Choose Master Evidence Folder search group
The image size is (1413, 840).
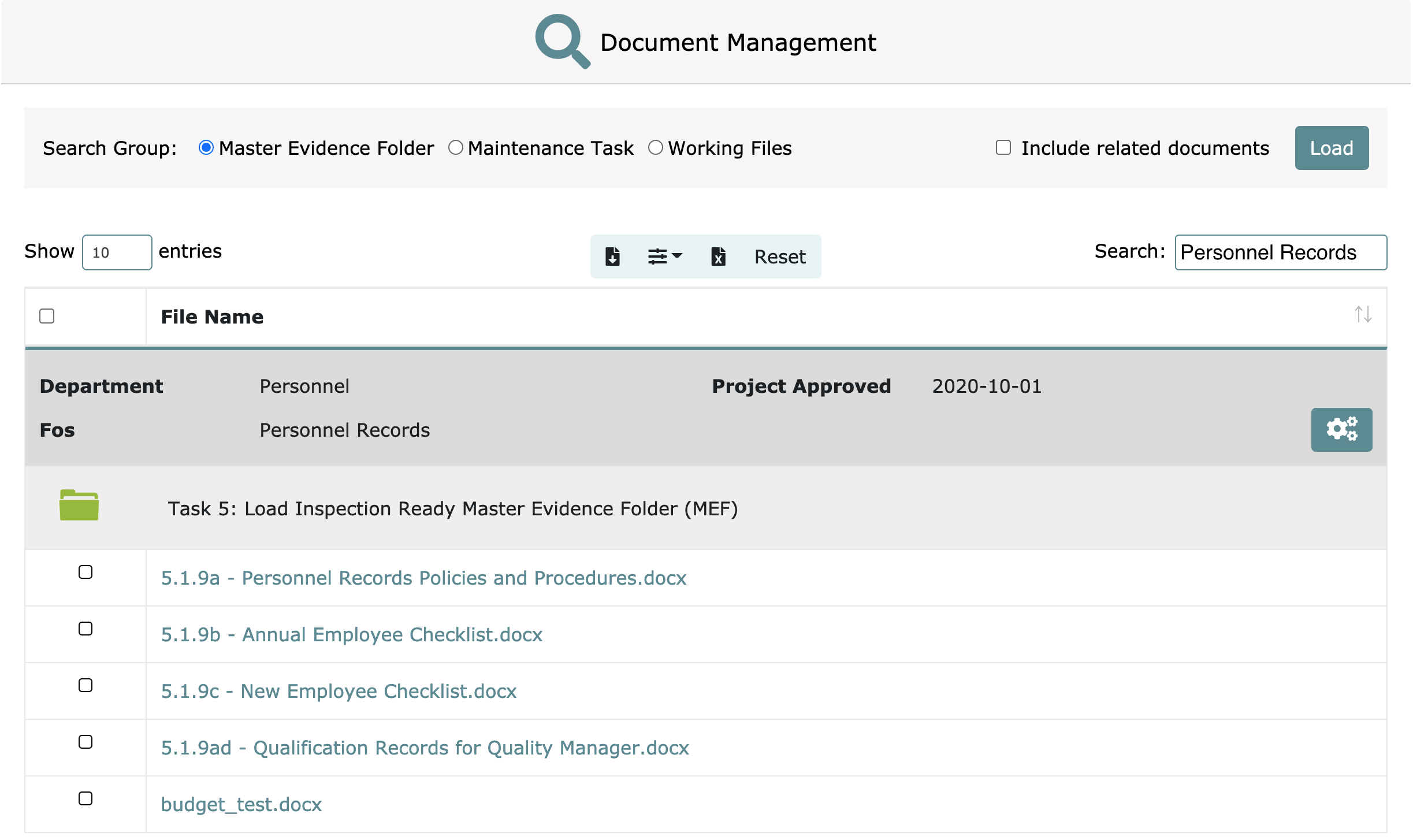[206, 148]
